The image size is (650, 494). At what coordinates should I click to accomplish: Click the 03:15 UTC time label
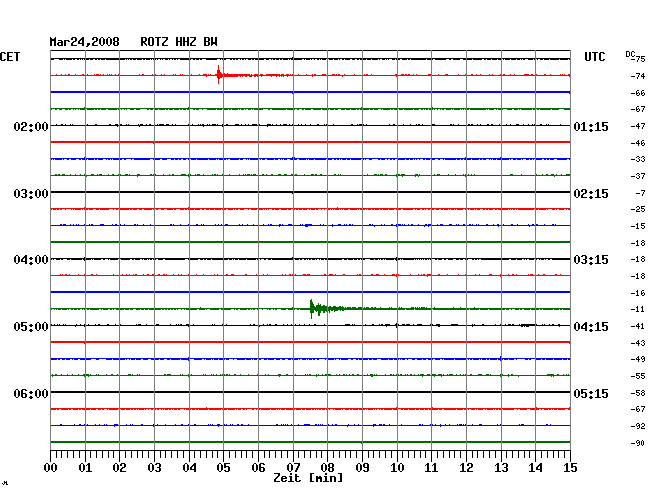[591, 260]
